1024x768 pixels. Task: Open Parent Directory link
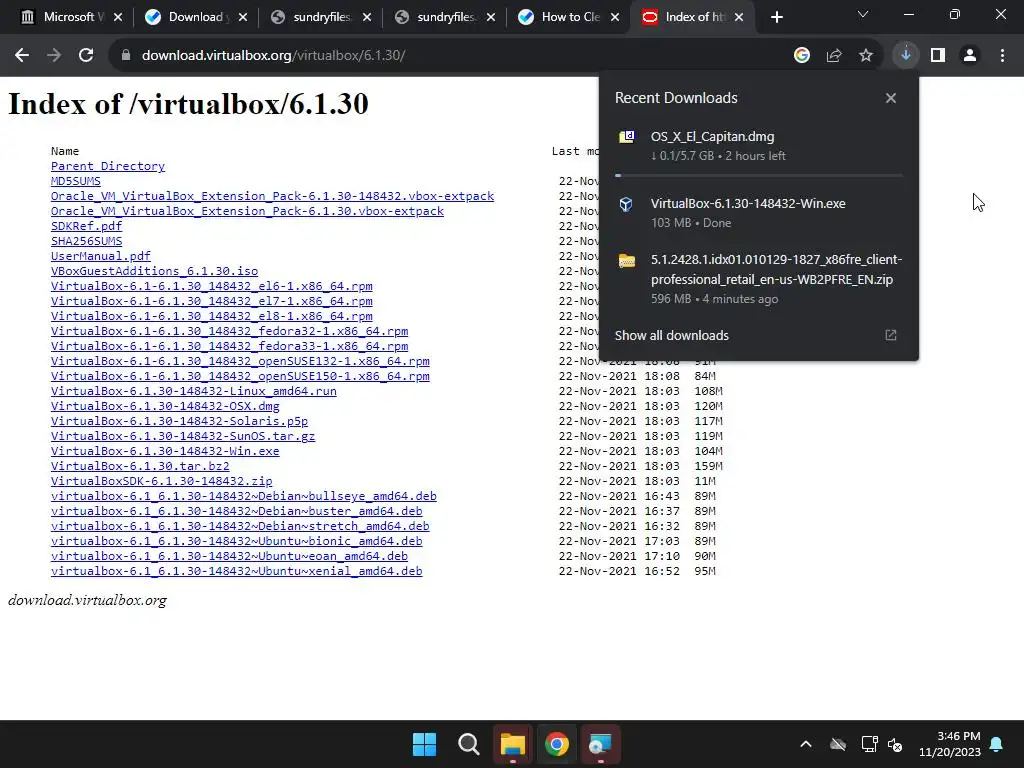[108, 166]
